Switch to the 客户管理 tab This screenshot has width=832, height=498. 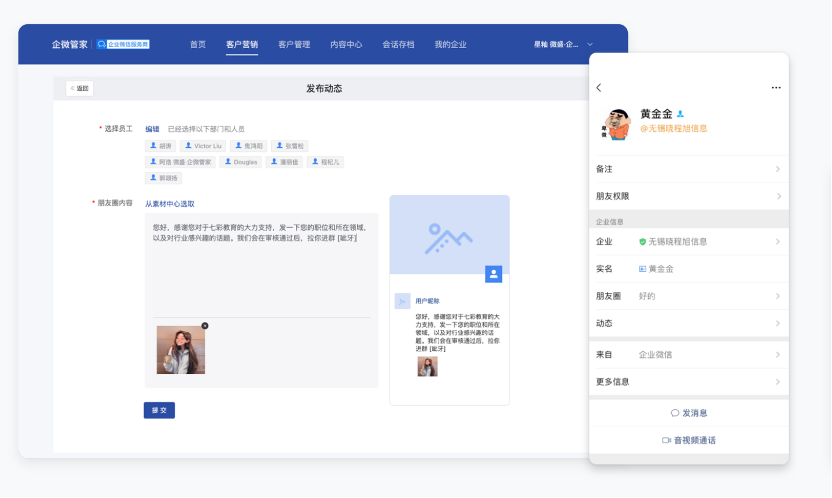pos(294,45)
